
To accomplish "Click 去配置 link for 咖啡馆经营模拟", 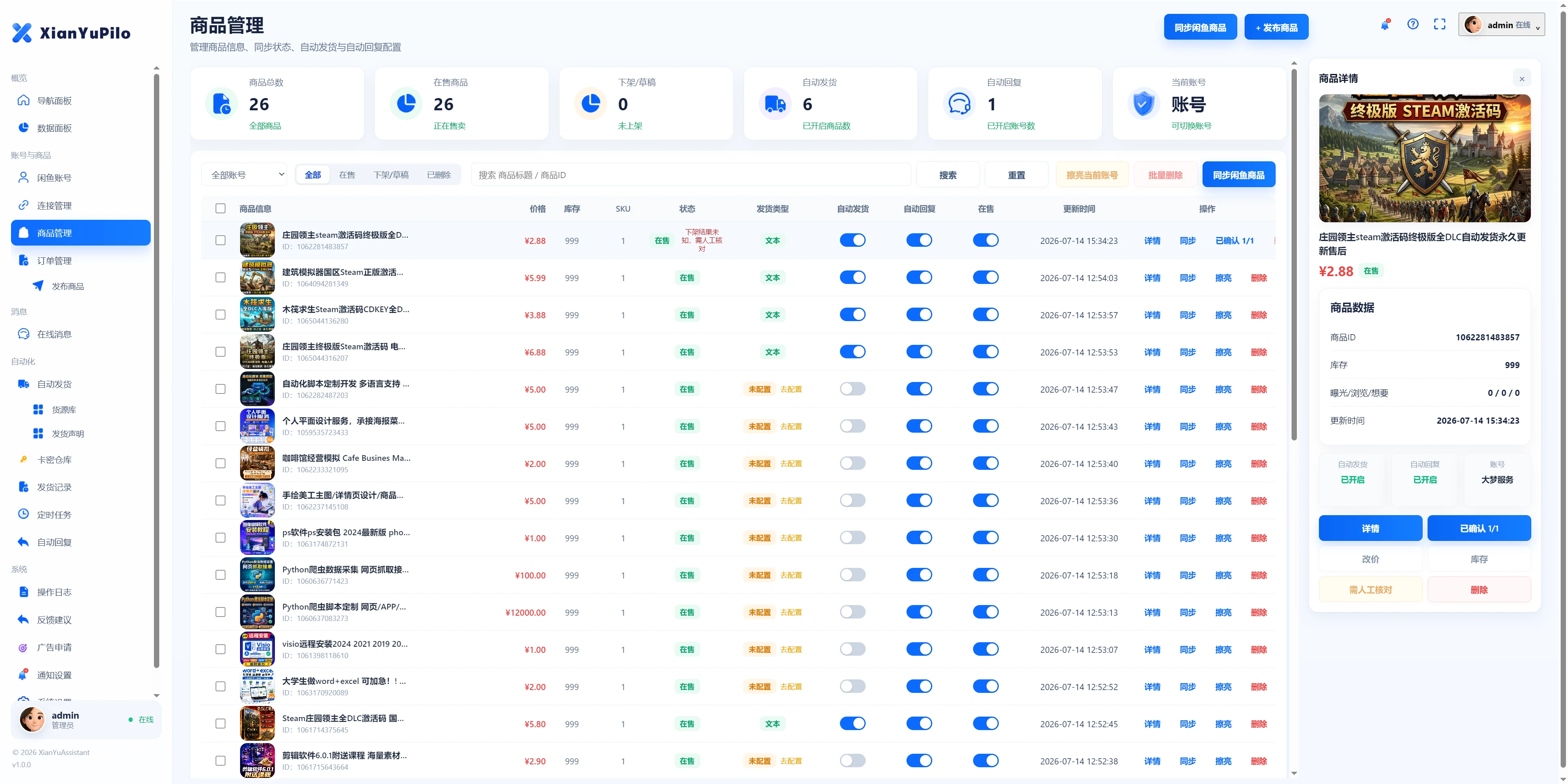I will point(791,464).
